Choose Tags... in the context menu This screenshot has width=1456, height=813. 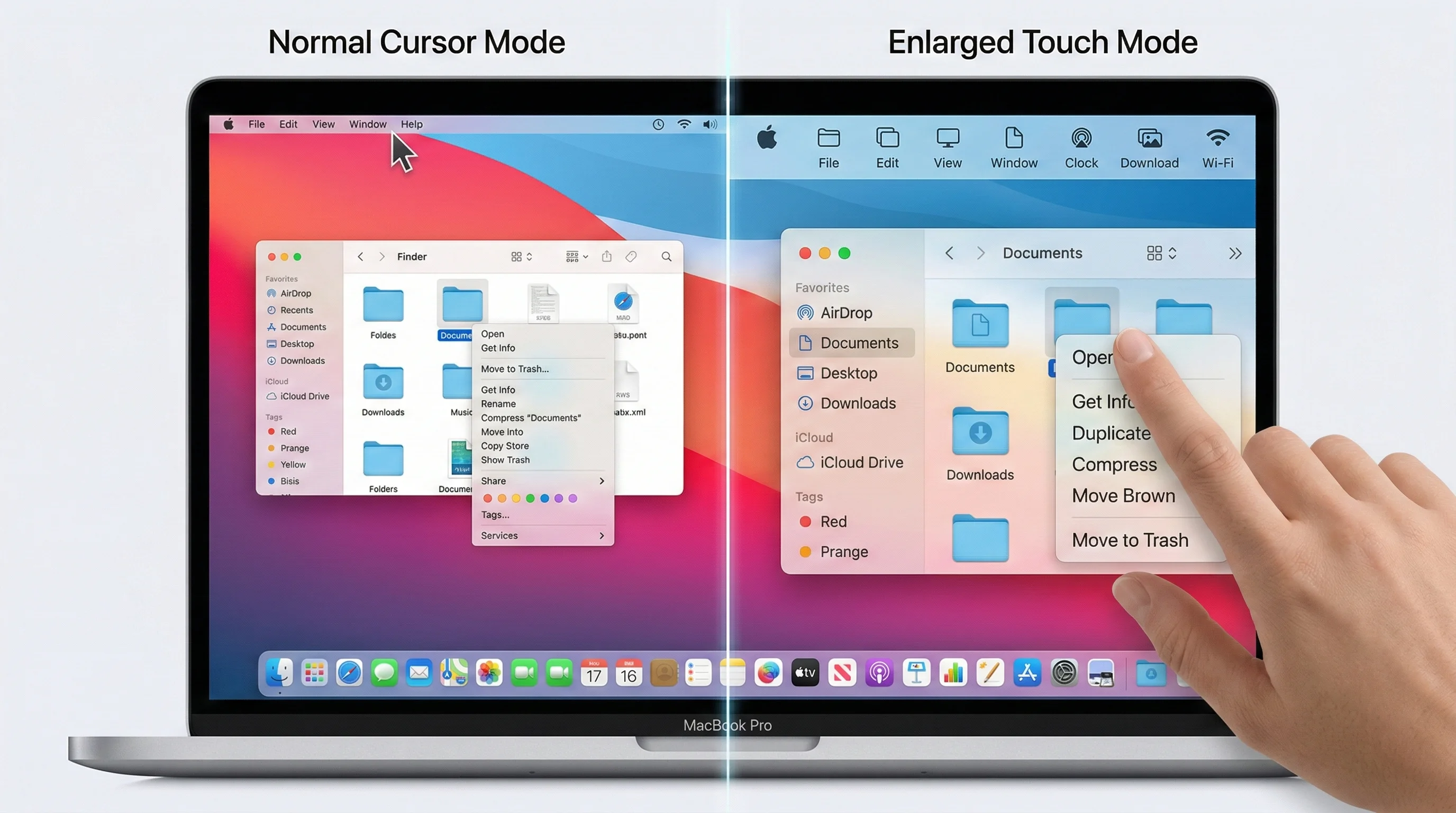click(495, 514)
